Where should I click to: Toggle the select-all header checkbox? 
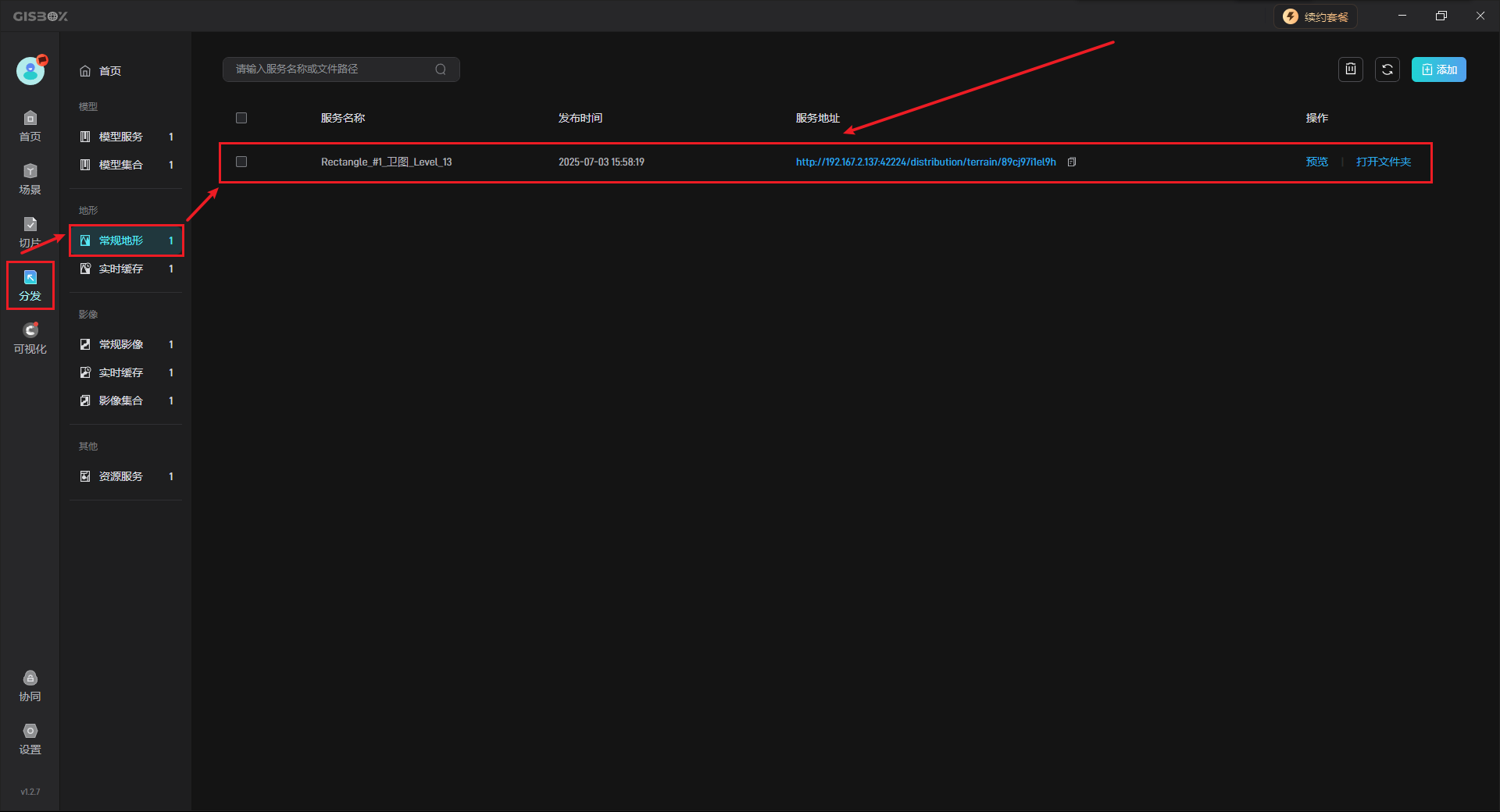[241, 118]
